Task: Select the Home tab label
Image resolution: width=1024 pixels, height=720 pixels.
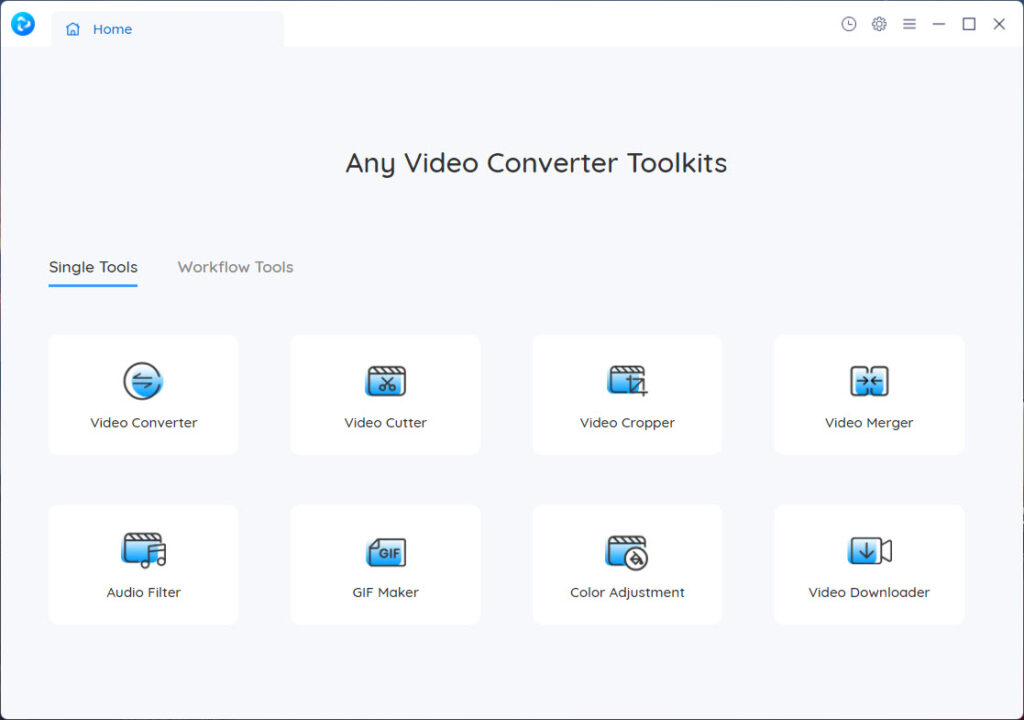Action: point(112,29)
